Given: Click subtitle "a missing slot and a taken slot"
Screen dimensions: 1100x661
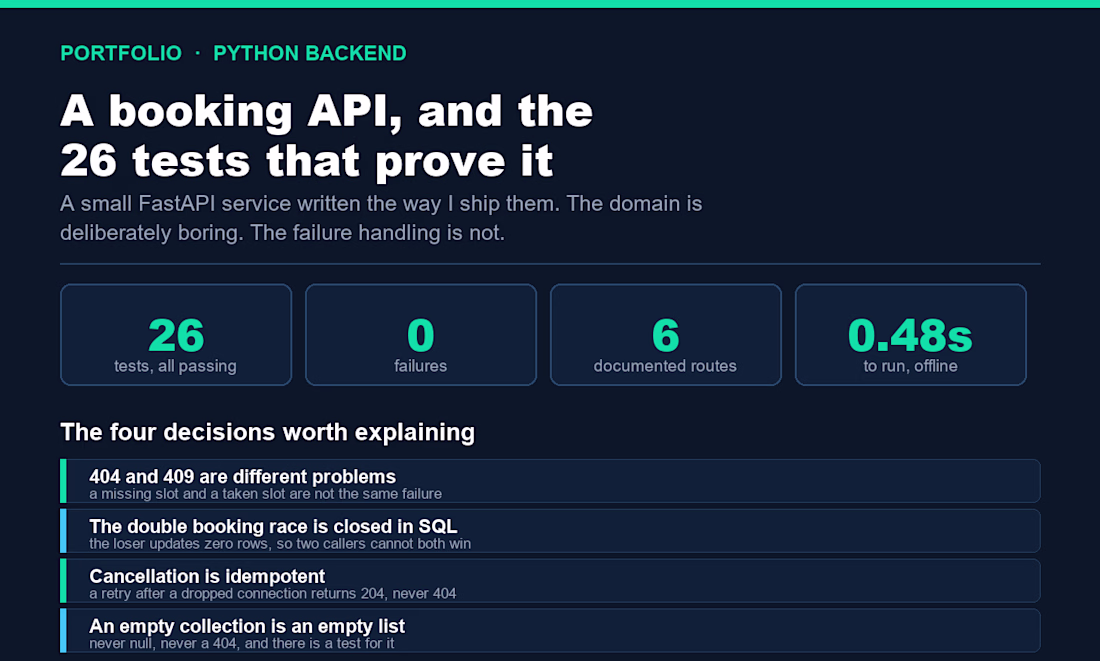Looking at the screenshot, I should click(x=265, y=494).
